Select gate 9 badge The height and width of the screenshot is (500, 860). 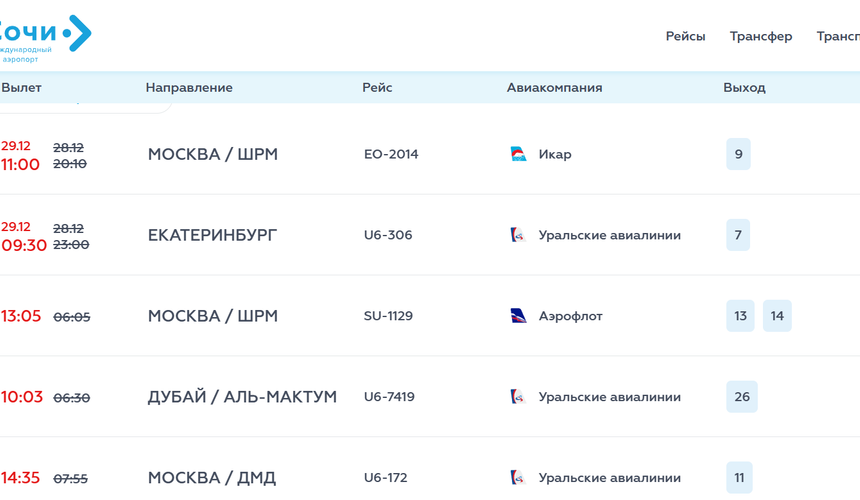(738, 154)
